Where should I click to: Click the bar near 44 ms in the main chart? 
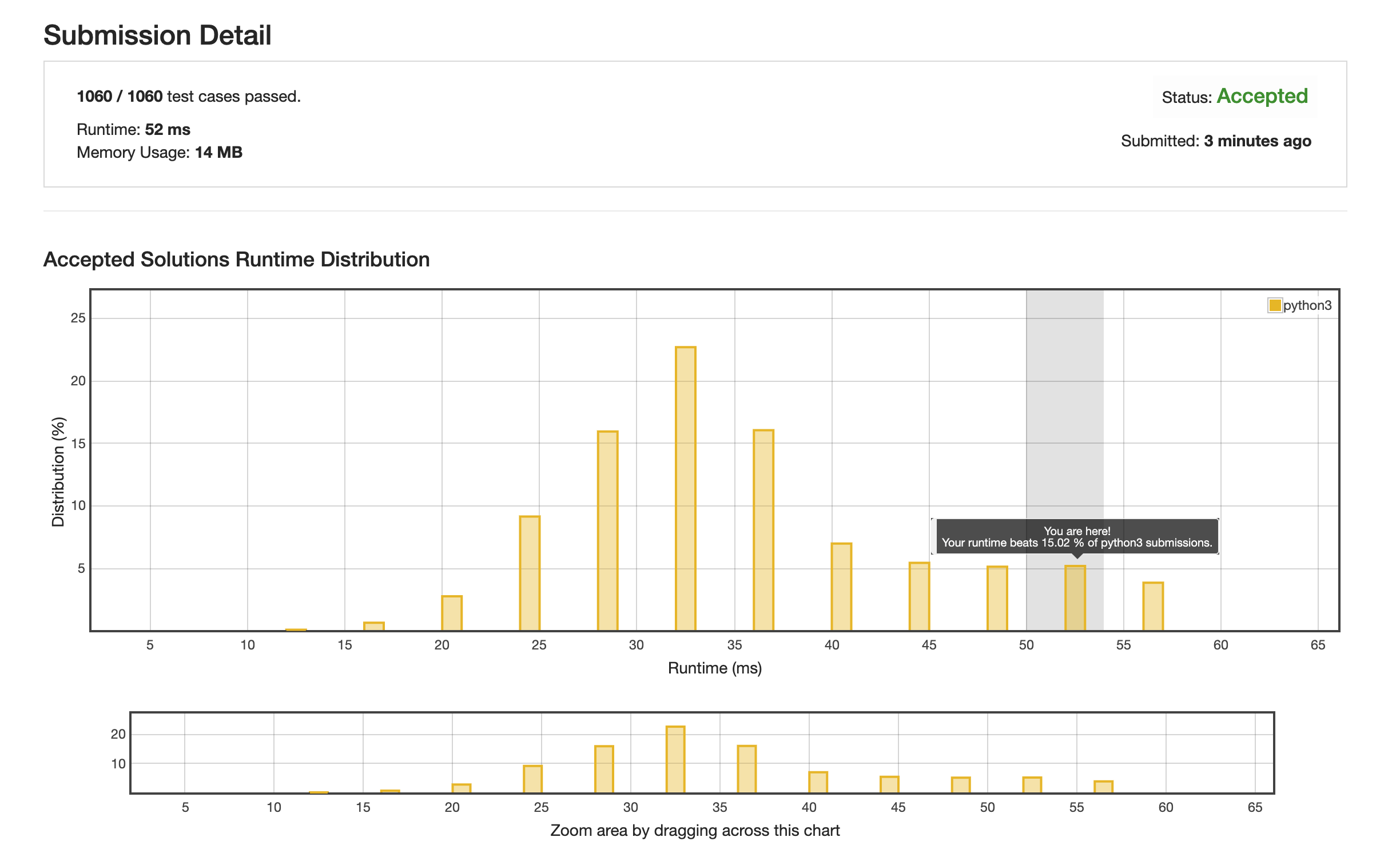pos(919,596)
